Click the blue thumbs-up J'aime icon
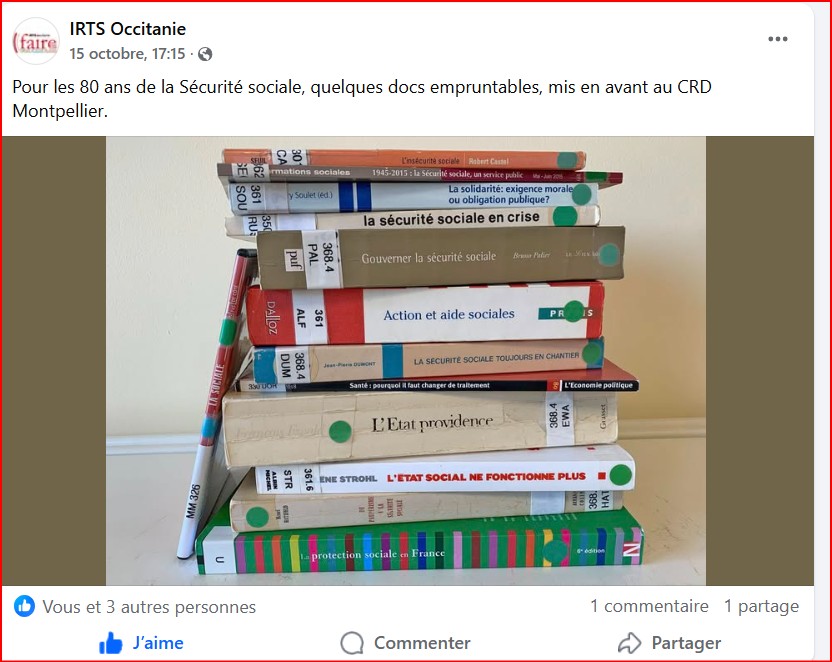 point(110,643)
